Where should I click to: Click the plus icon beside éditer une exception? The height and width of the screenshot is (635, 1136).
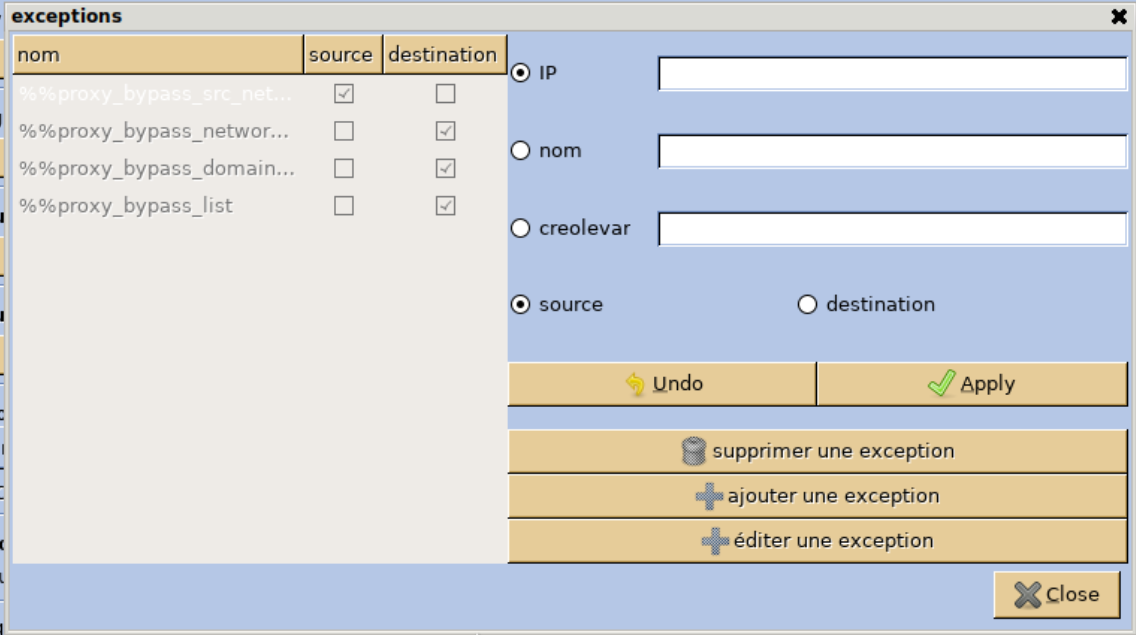(x=715, y=541)
